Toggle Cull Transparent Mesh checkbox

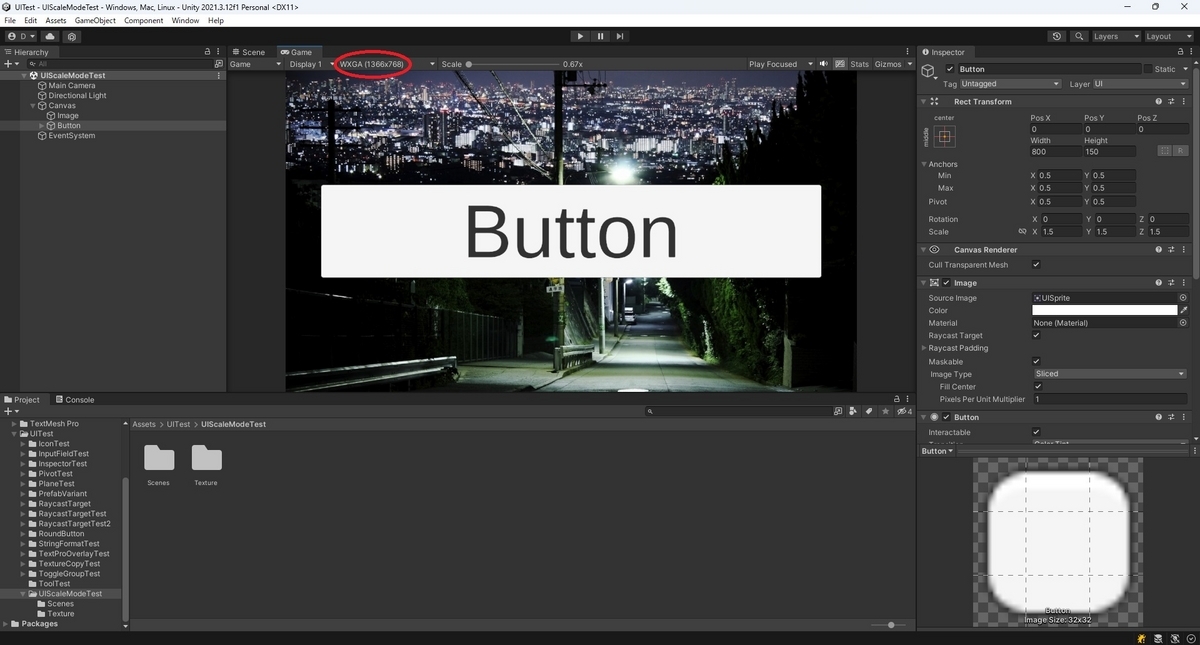pyautogui.click(x=1036, y=265)
